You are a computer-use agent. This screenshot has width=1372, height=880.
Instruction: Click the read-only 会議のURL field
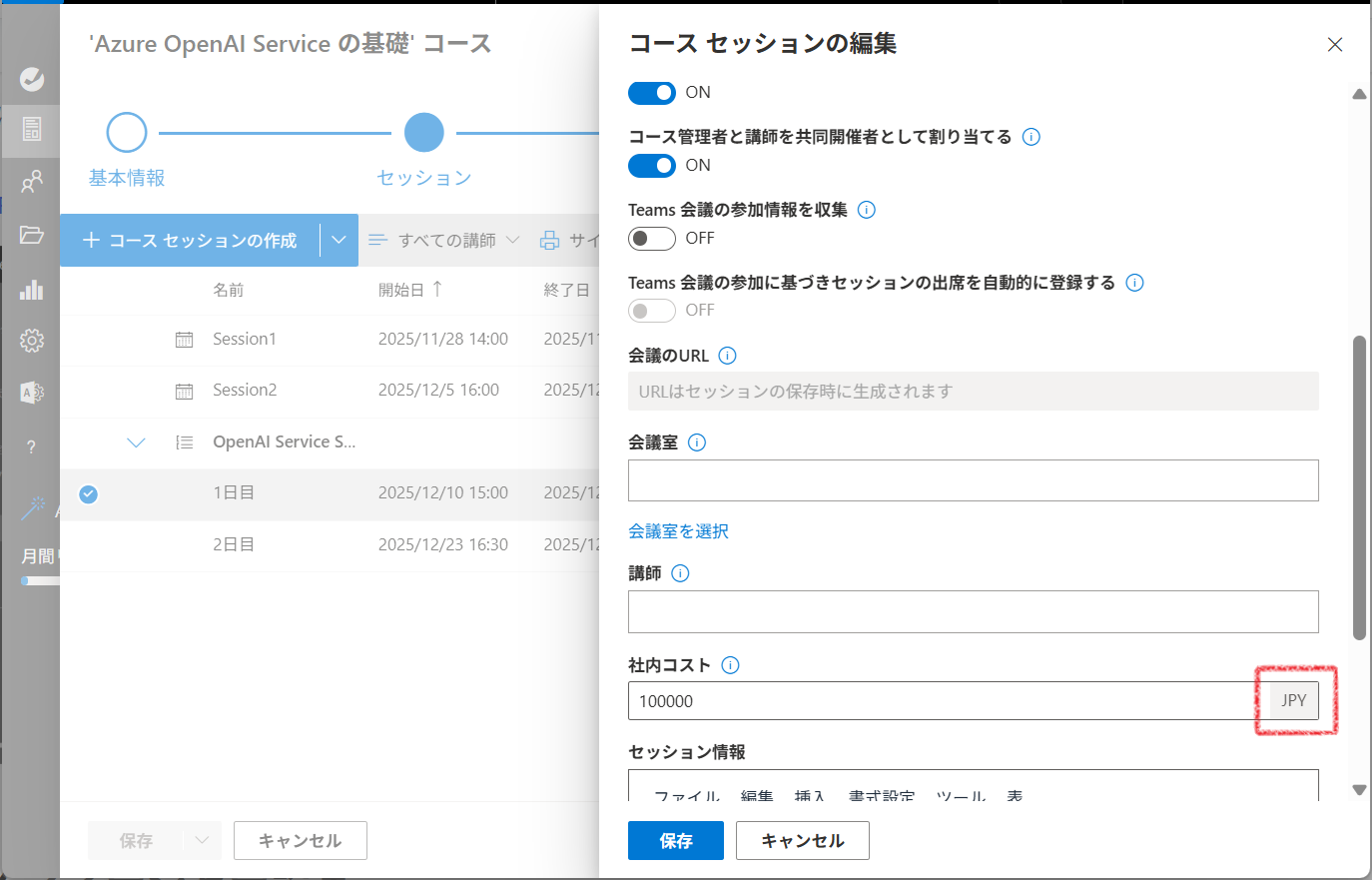(974, 392)
